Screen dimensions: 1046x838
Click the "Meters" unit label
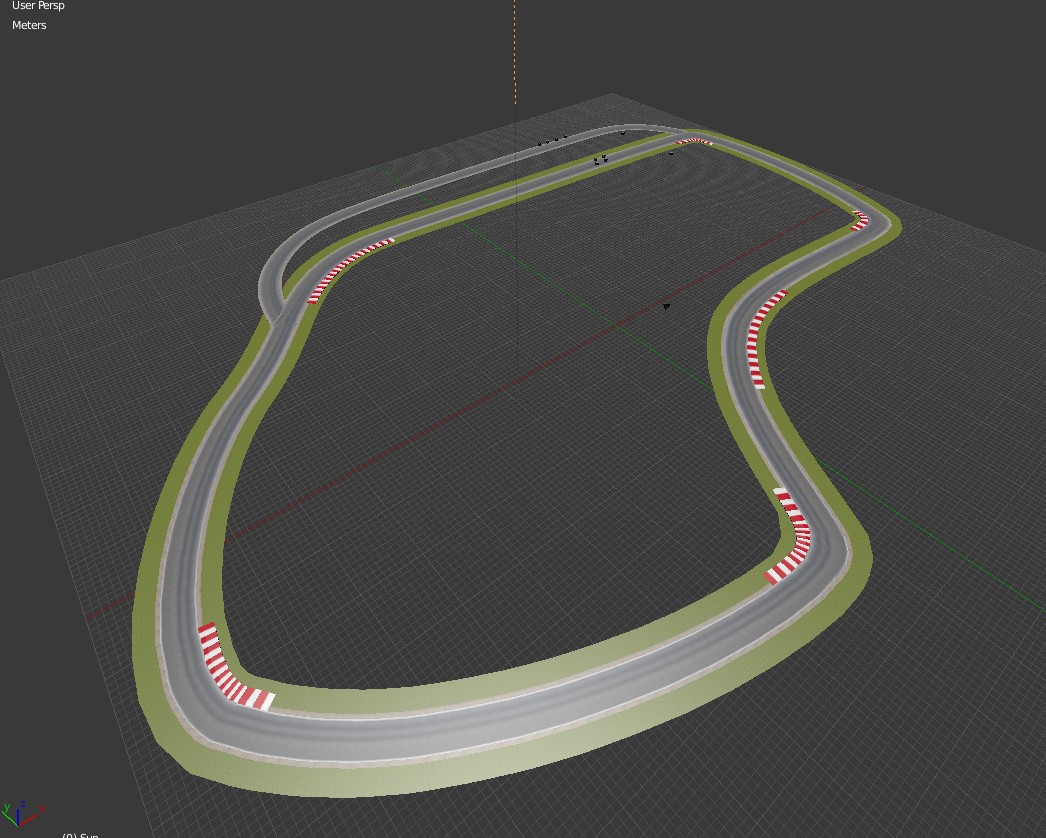tap(29, 25)
